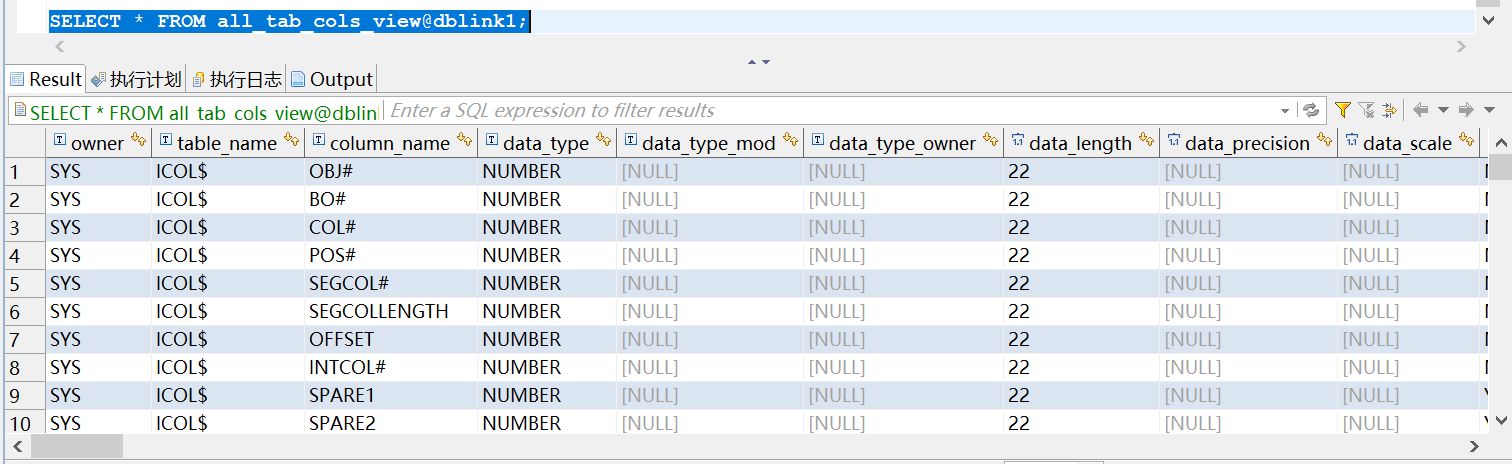Apply filter criteria with the yellow funnel icon
The width and height of the screenshot is (1512, 464).
coord(1343,110)
